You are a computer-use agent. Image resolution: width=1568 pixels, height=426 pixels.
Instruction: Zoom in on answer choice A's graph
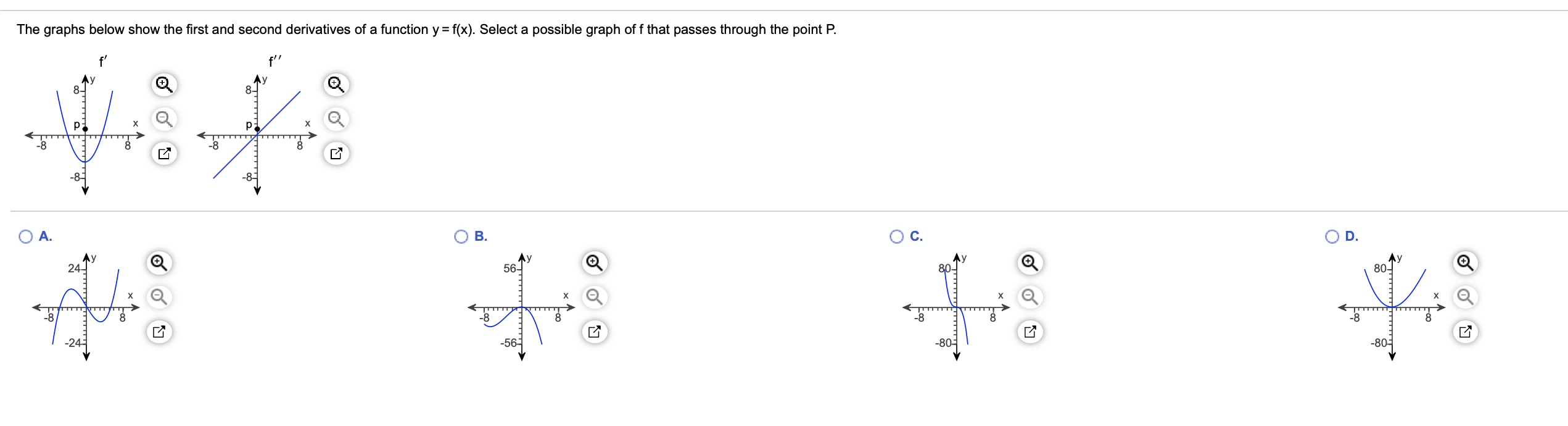[x=160, y=262]
